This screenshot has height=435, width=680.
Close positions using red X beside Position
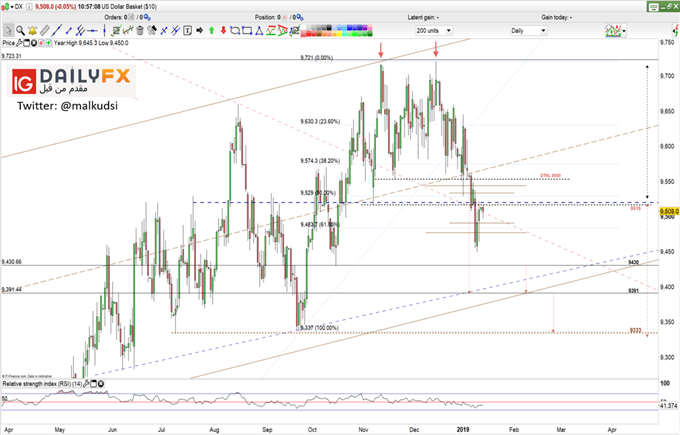pos(284,17)
